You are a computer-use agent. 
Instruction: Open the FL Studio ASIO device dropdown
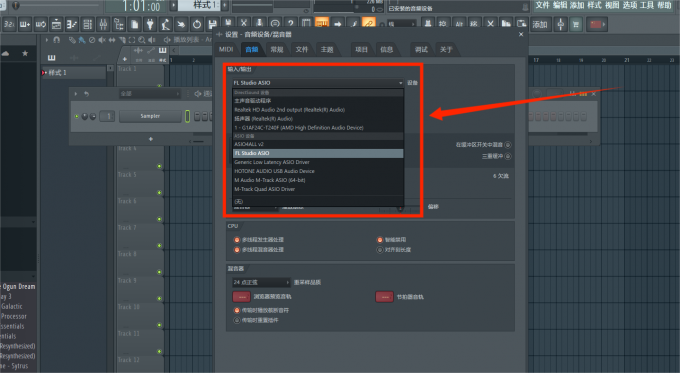[318, 82]
